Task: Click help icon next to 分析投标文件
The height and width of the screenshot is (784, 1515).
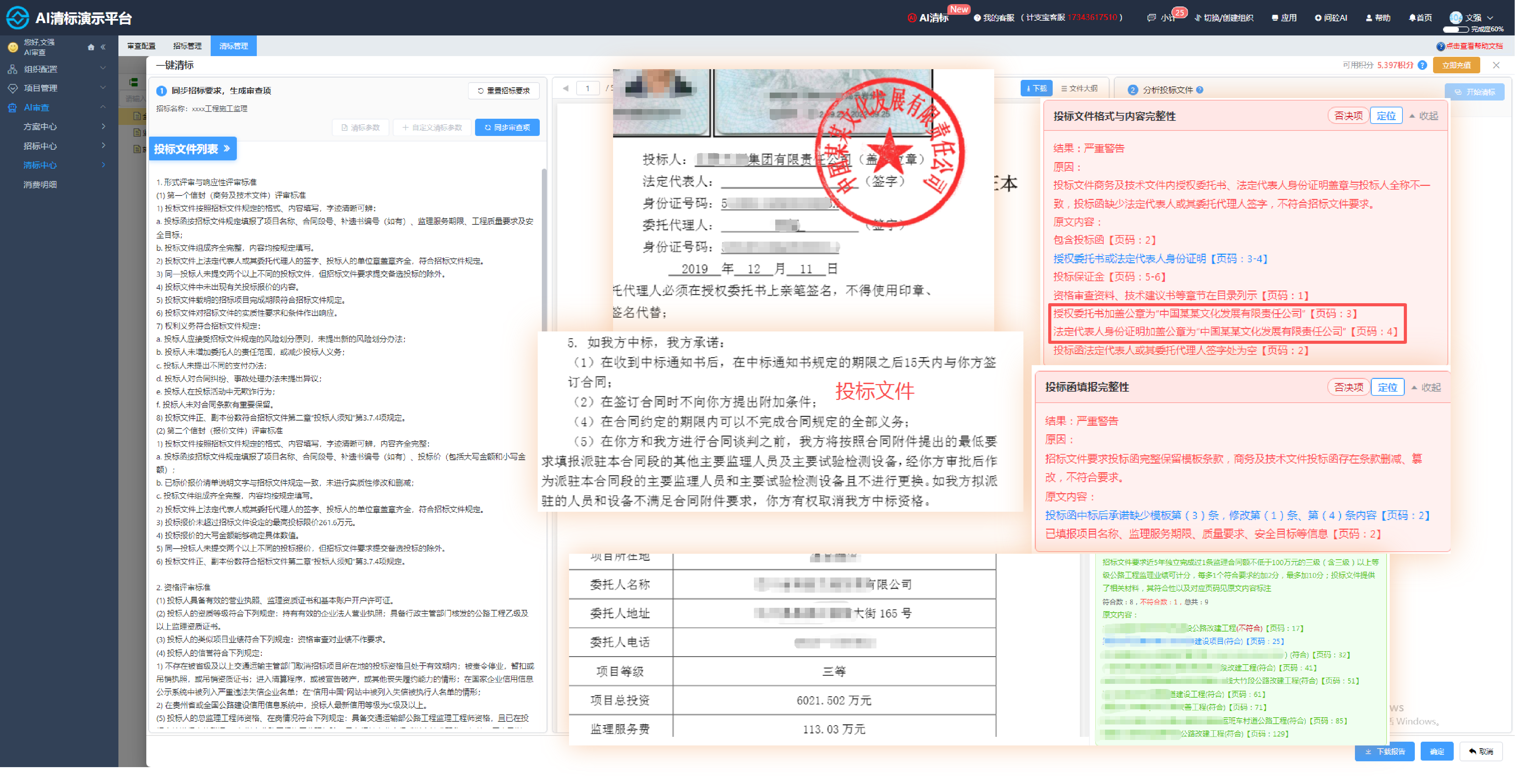Action: pos(1200,90)
